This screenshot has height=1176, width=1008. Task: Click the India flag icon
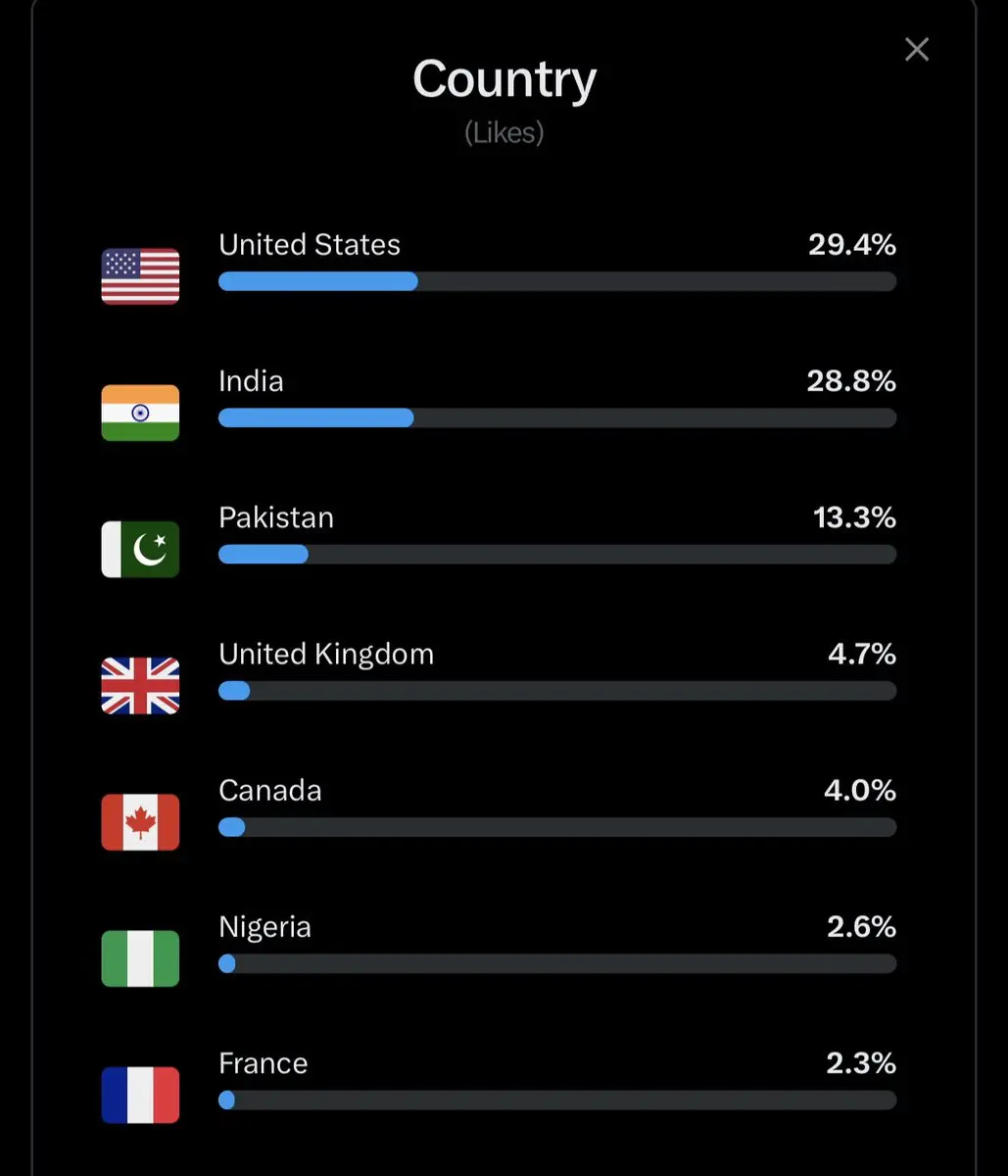pos(140,413)
